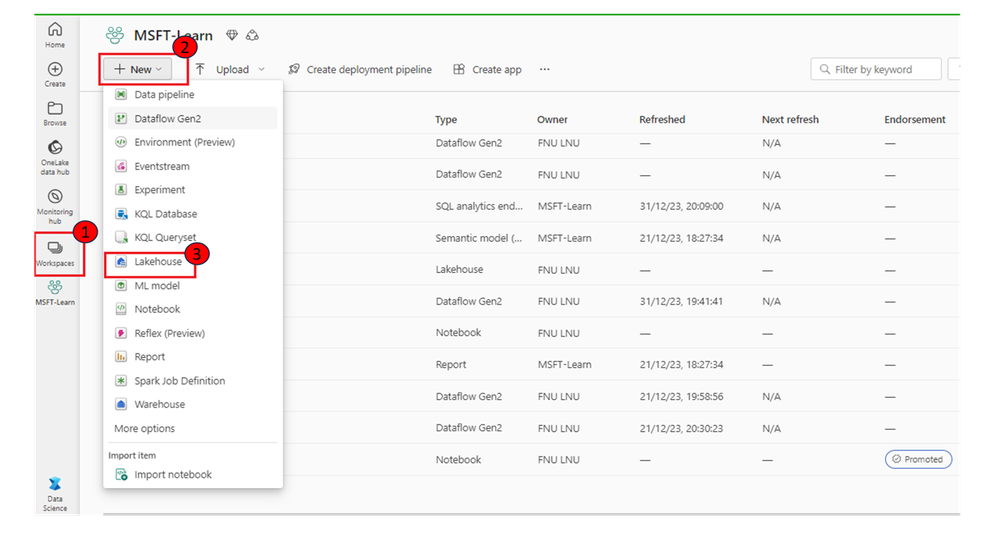999x542 pixels.
Task: Choose Reflex (Preview) in the New menu
Action: [x=193, y=333]
